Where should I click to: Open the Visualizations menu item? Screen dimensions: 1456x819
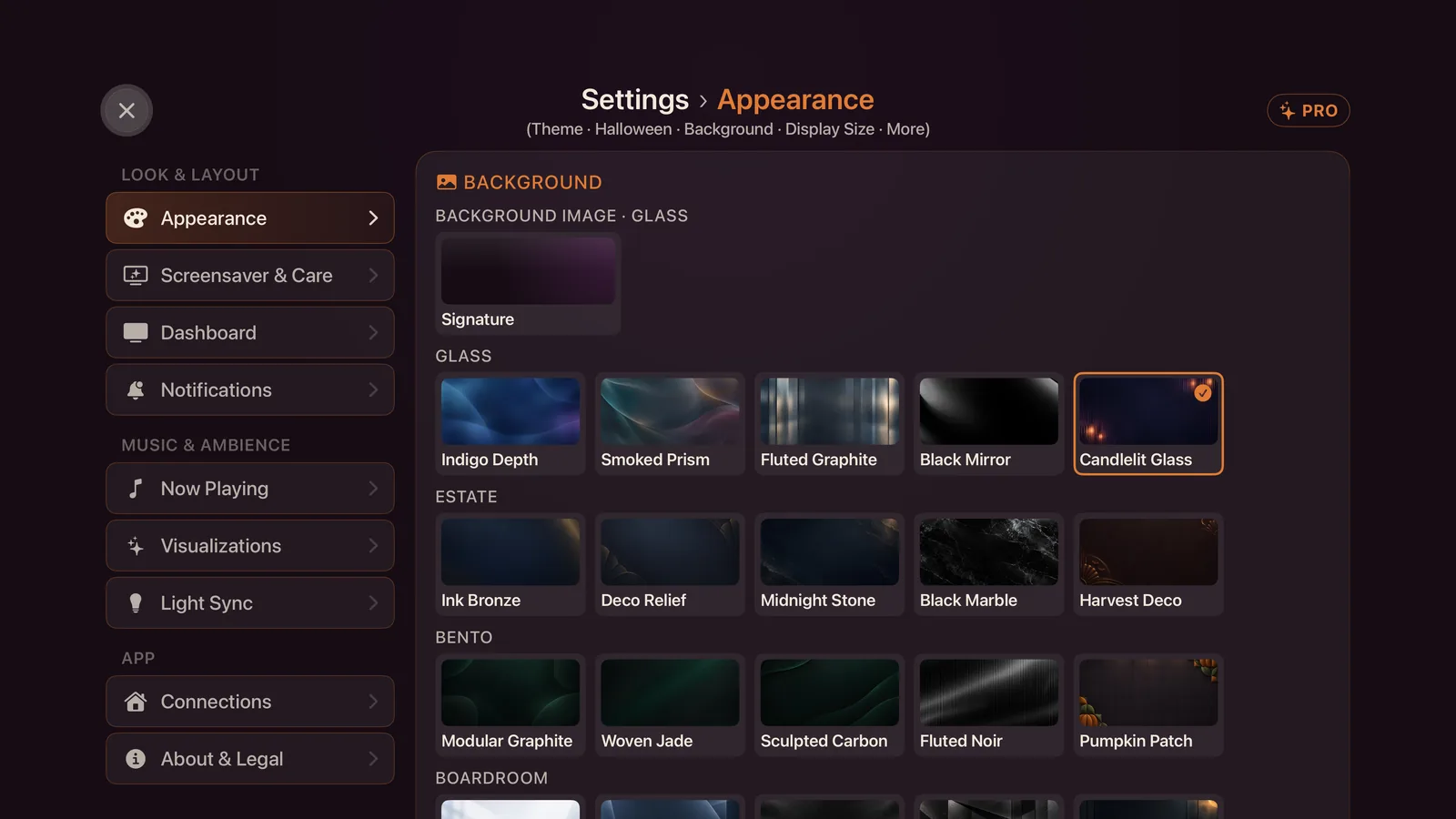pyautogui.click(x=250, y=546)
